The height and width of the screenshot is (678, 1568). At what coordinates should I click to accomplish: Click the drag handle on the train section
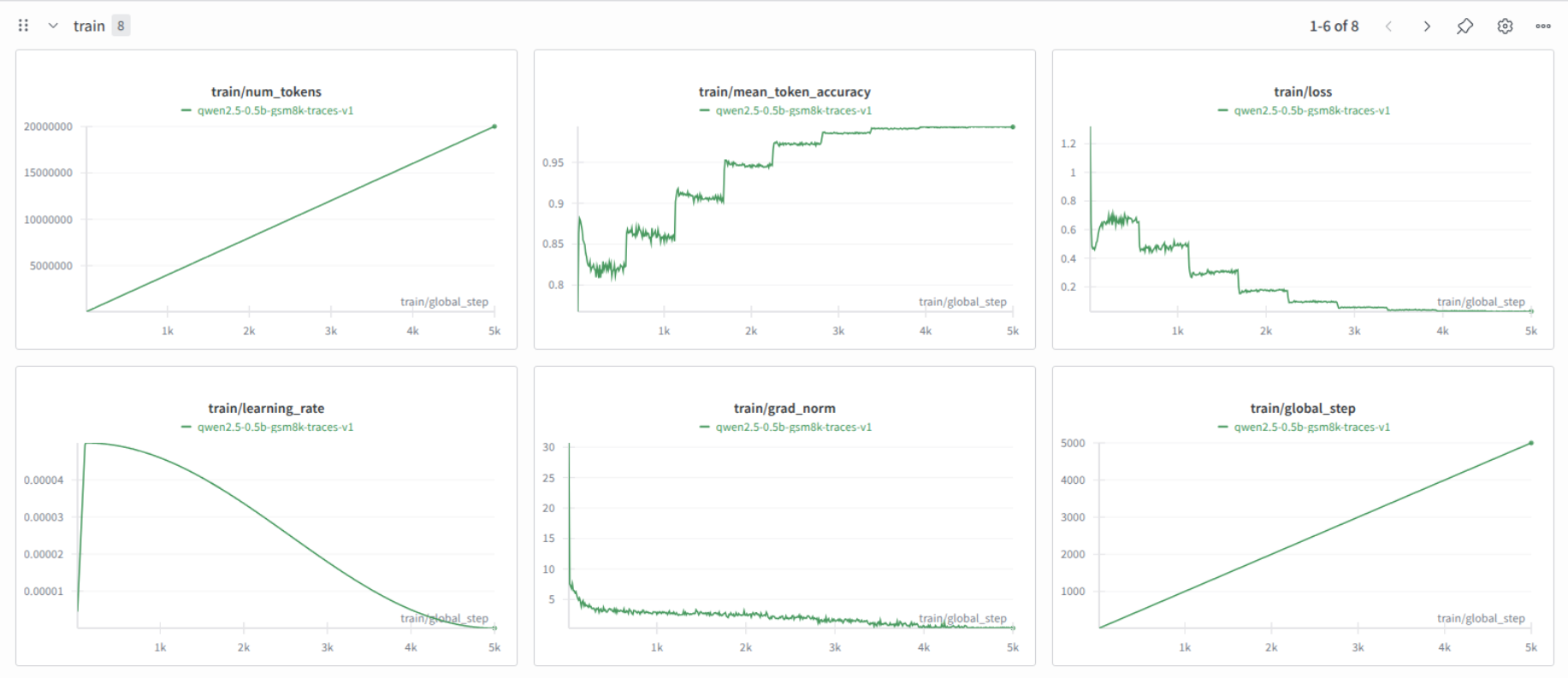23,26
